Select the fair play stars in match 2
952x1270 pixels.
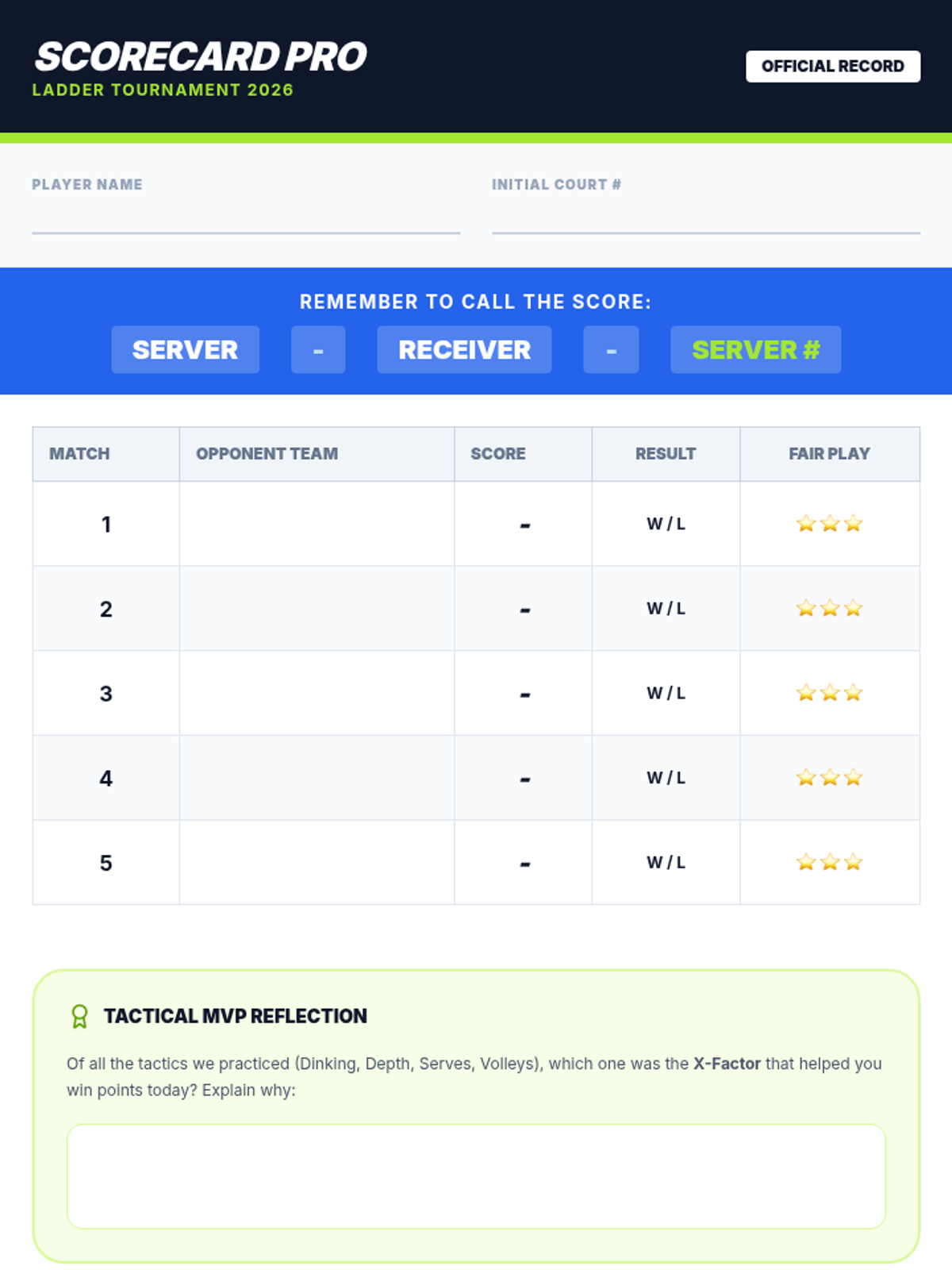tap(829, 609)
